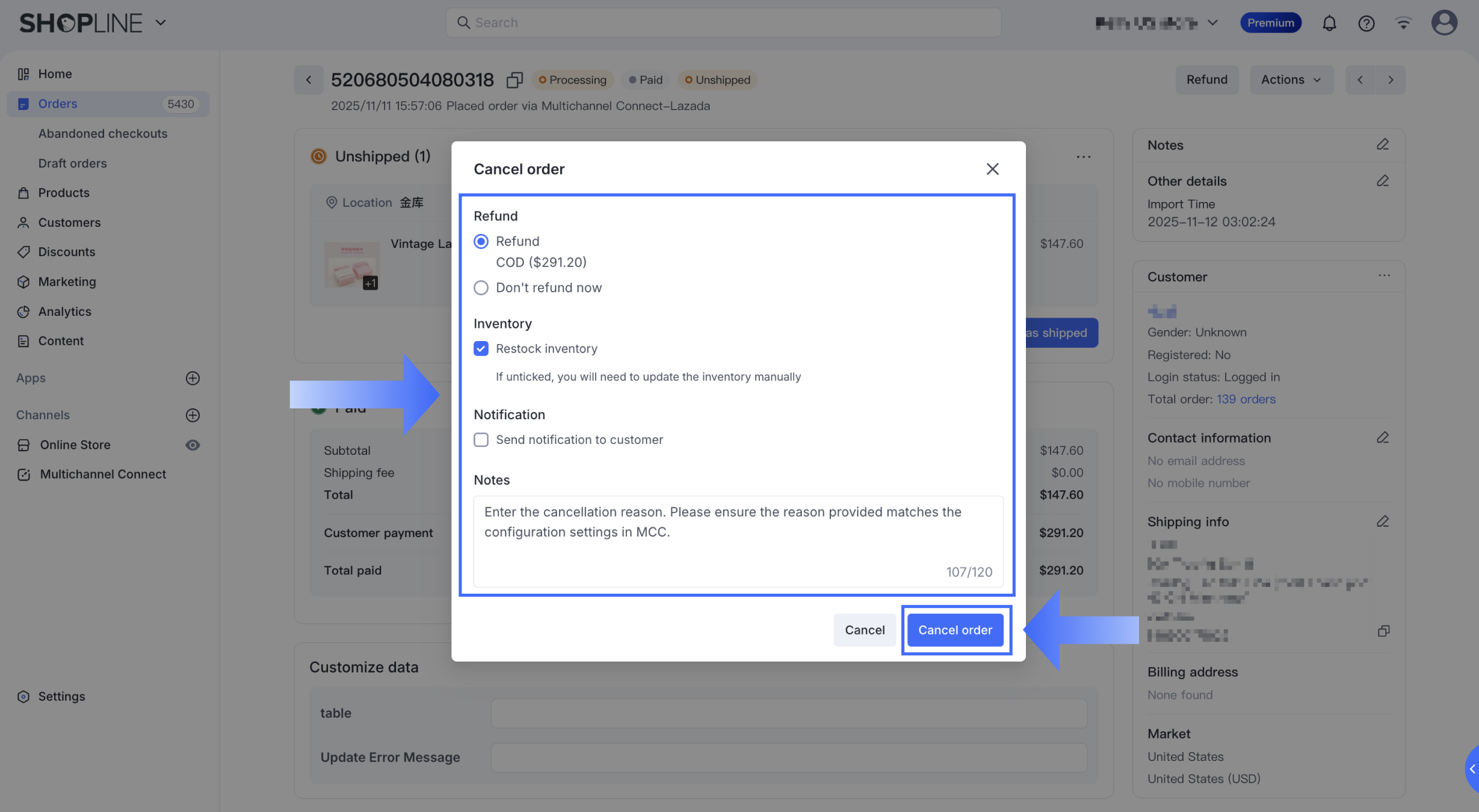The width and height of the screenshot is (1479, 812).
Task: Enable Send notification to customer checkbox
Action: click(481, 440)
